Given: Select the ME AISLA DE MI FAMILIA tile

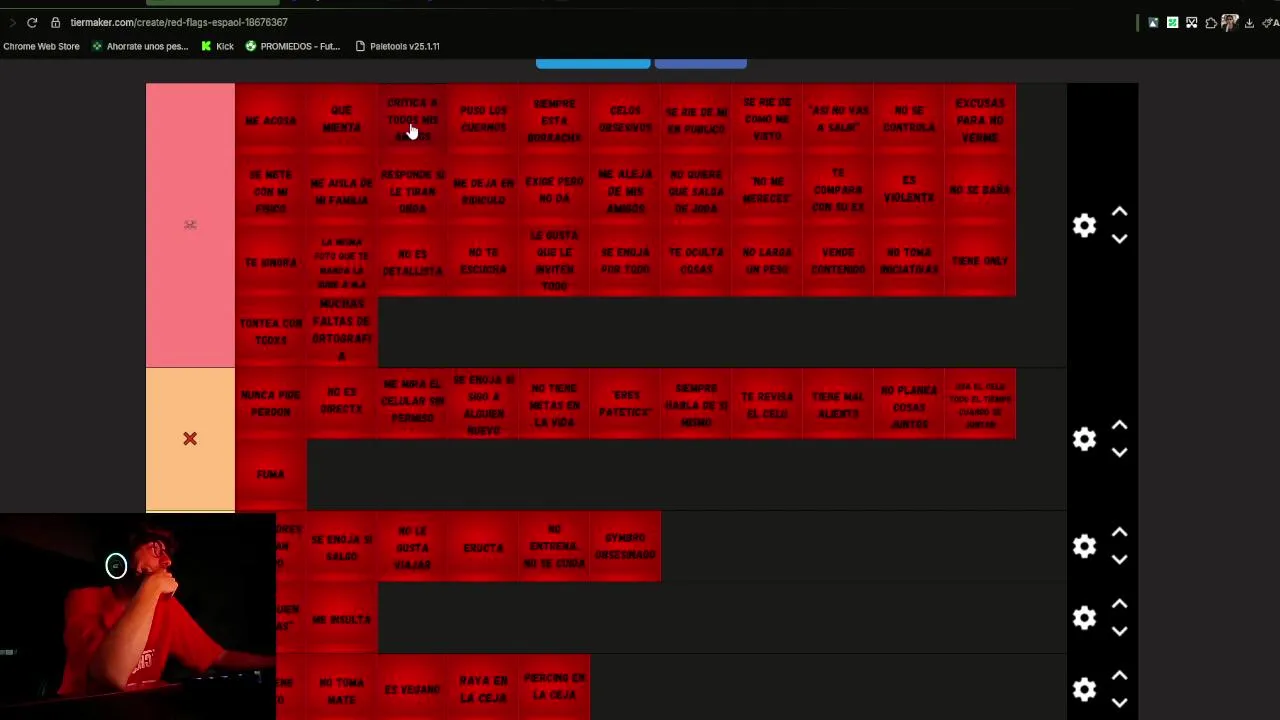Looking at the screenshot, I should pyautogui.click(x=342, y=190).
